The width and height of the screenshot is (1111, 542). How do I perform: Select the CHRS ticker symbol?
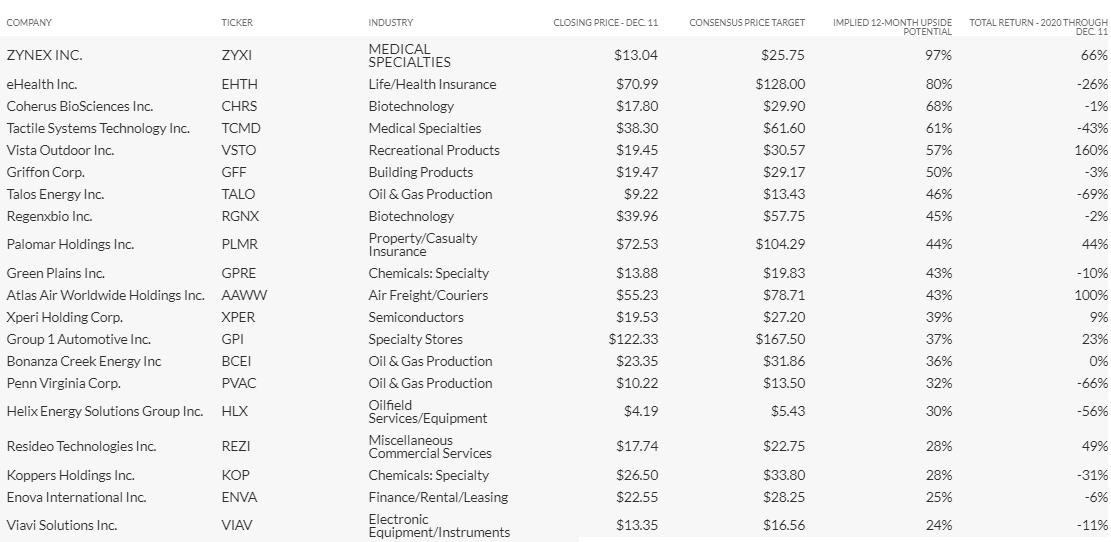239,106
